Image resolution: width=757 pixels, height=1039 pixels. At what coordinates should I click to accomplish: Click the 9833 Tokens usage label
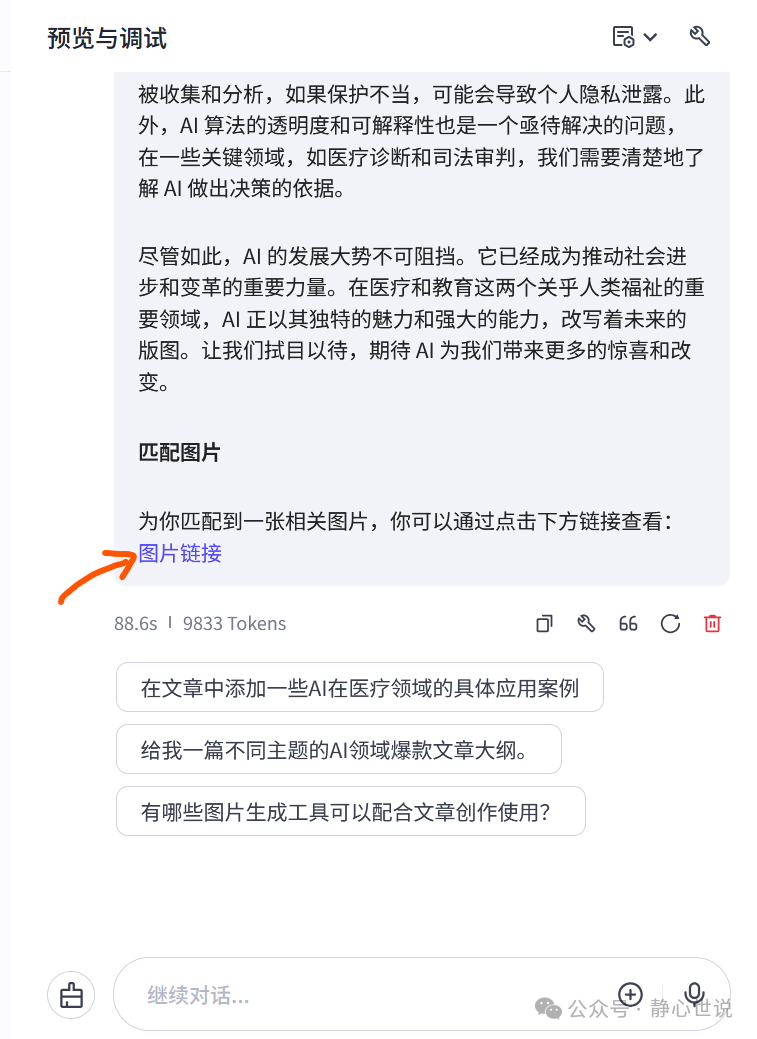point(234,624)
